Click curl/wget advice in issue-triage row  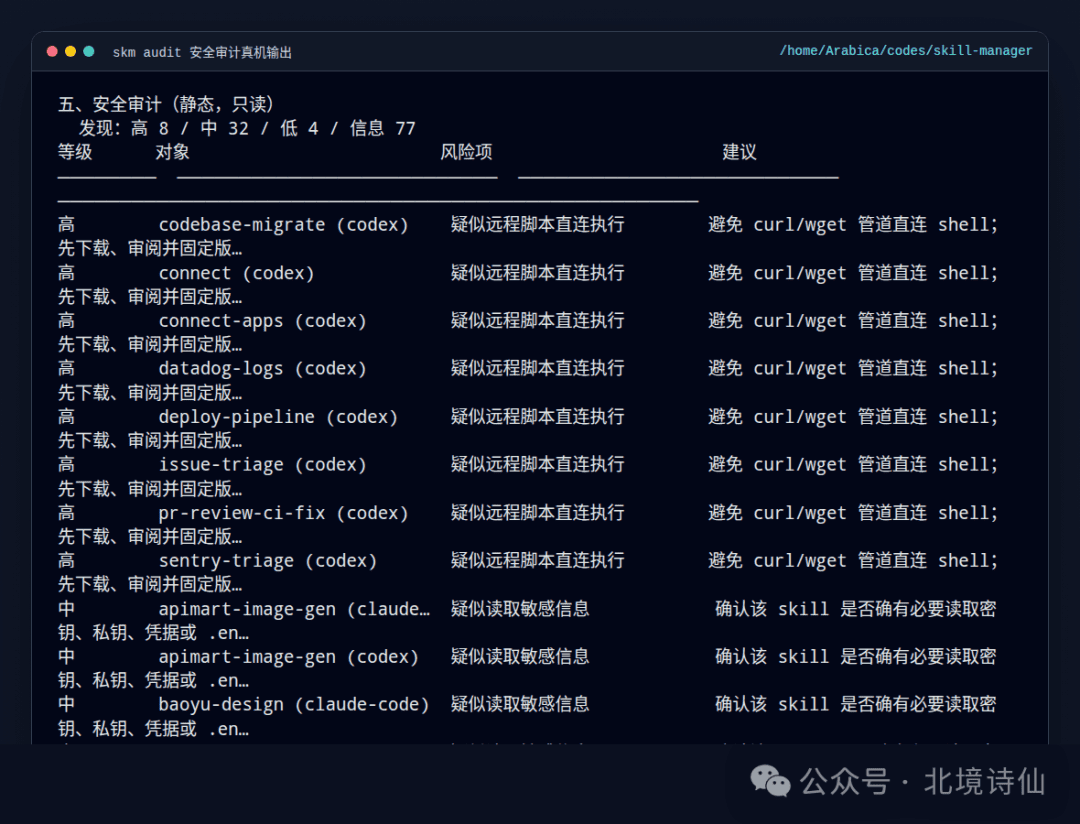point(853,464)
